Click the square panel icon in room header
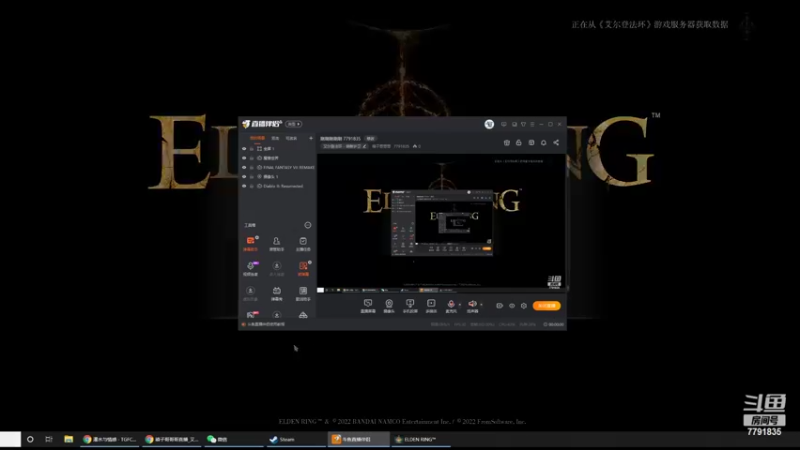 point(531,143)
